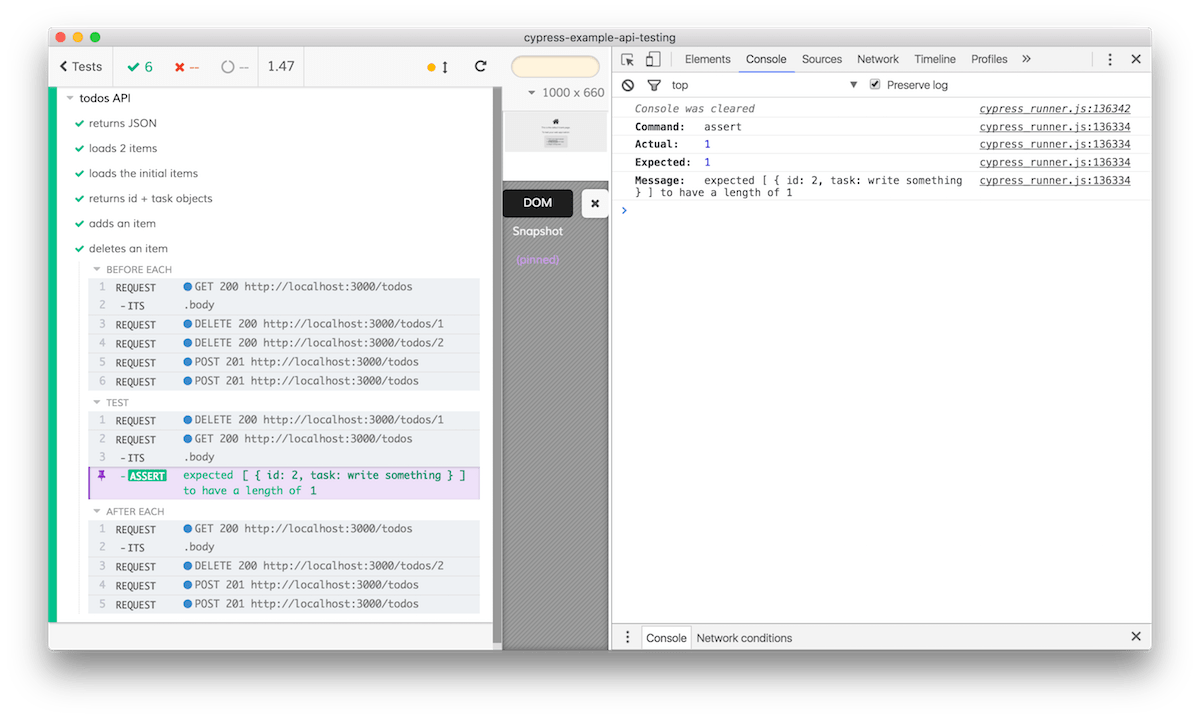
Task: Open the Elements tab in DevTools
Action: coord(707,59)
